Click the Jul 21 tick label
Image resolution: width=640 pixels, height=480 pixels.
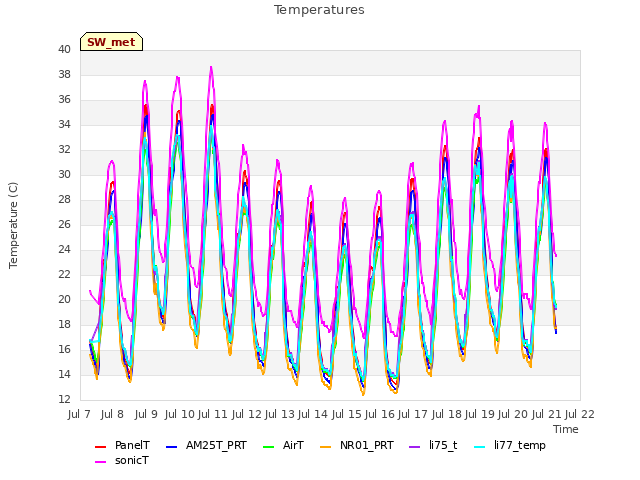coord(547,414)
